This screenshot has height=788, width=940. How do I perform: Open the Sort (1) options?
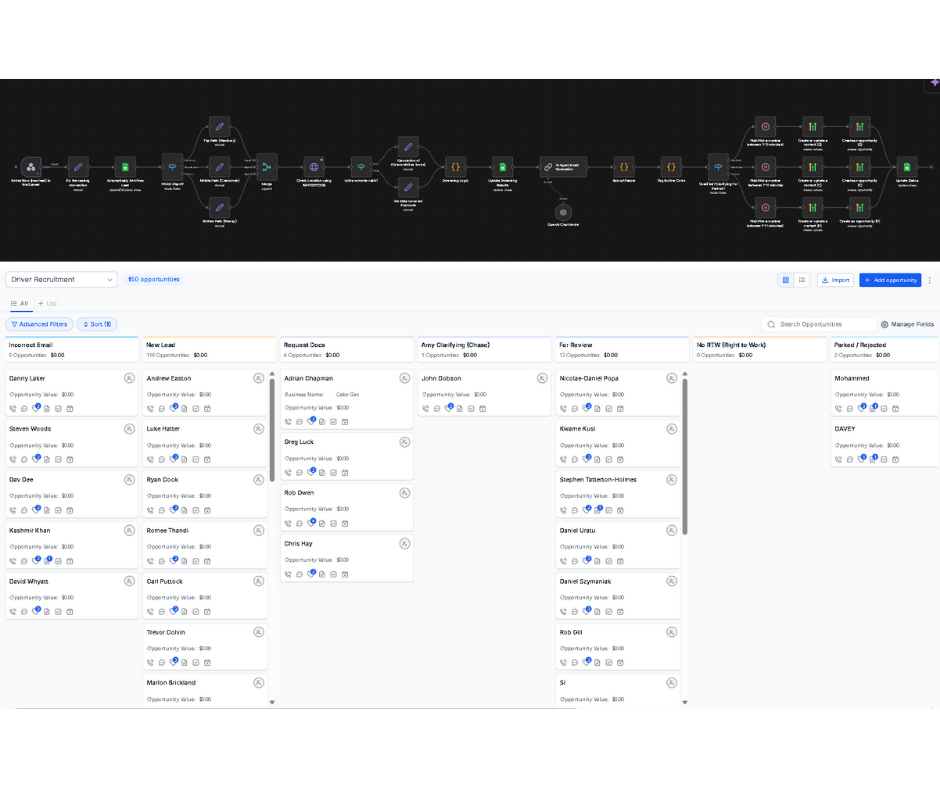[97, 324]
